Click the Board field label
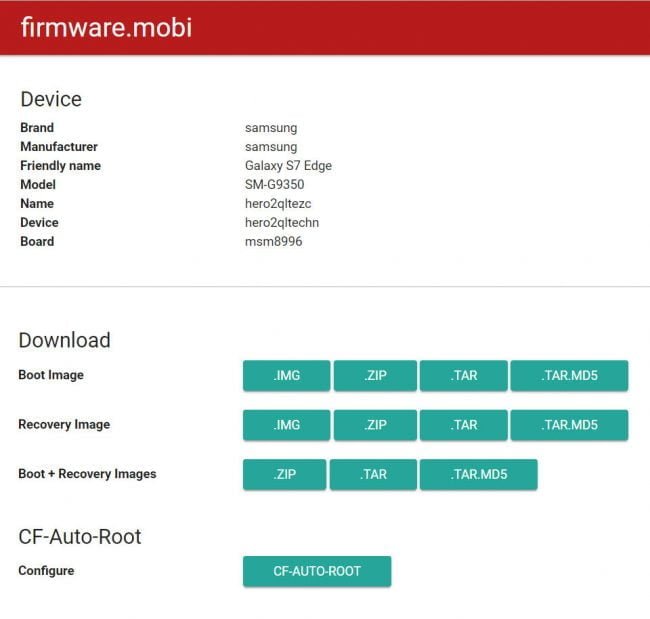The height and width of the screenshot is (619, 650). [37, 241]
